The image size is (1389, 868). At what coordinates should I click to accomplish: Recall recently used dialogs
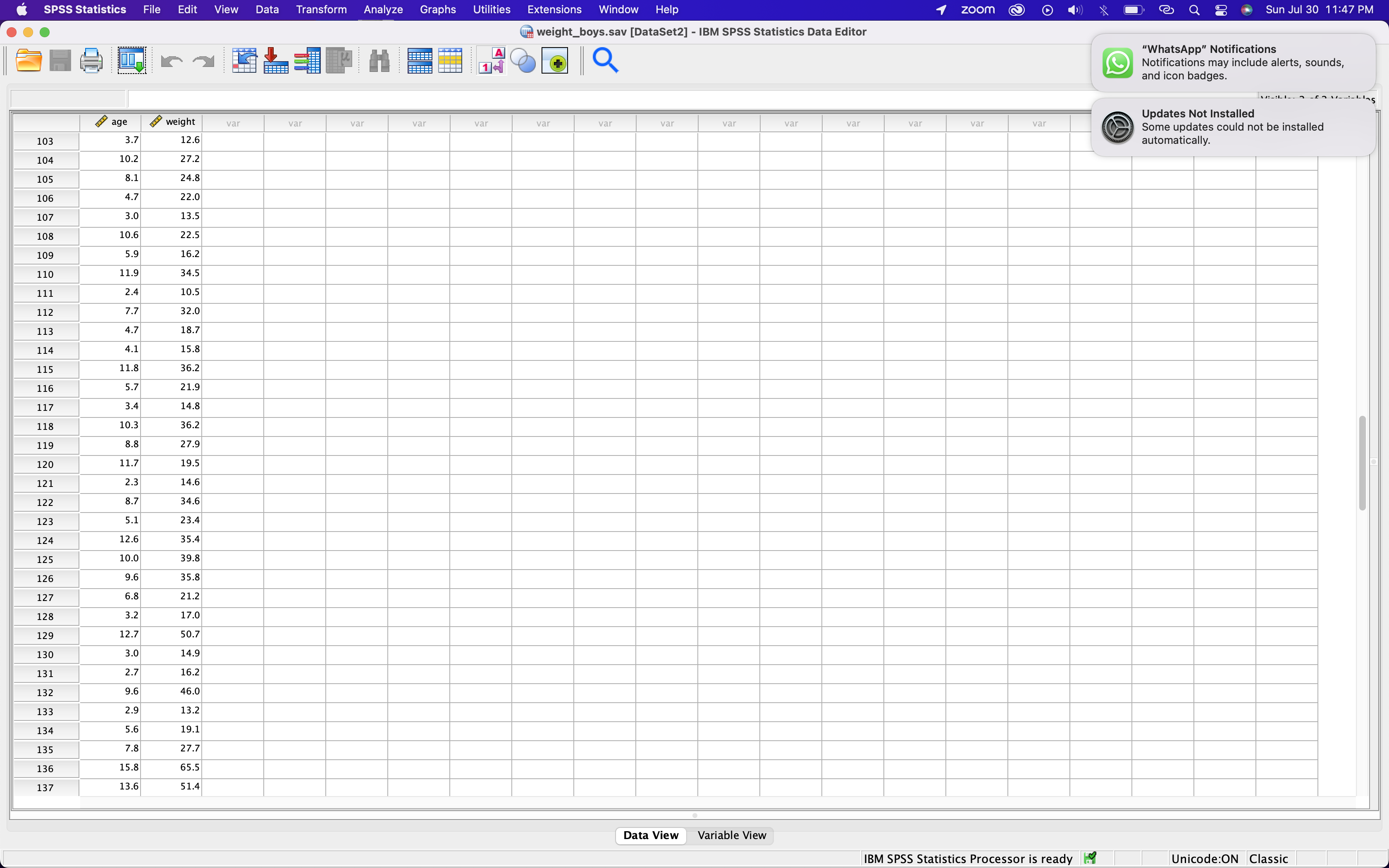tap(131, 60)
